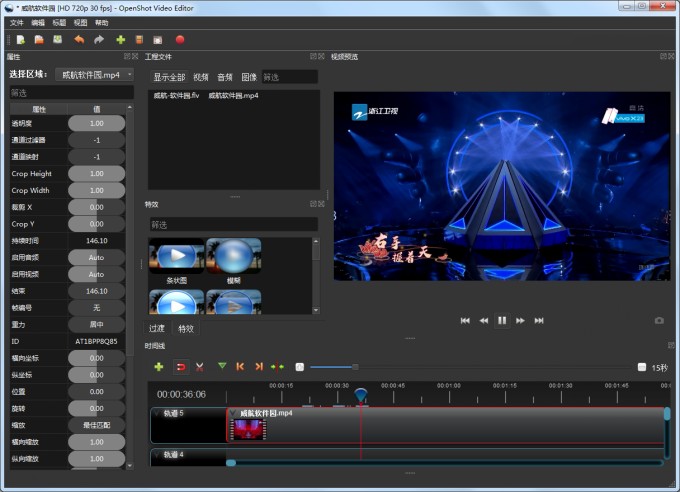Click the properties 筛选 filter field
The image size is (680, 492).
point(72,93)
